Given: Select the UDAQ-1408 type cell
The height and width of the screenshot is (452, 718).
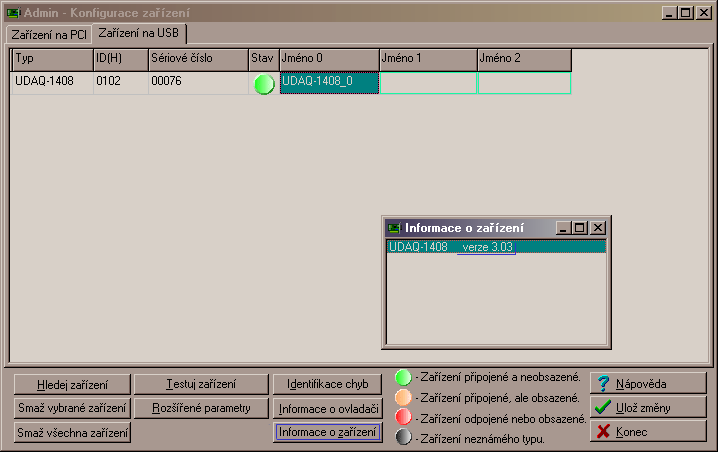Looking at the screenshot, I should tap(53, 83).
